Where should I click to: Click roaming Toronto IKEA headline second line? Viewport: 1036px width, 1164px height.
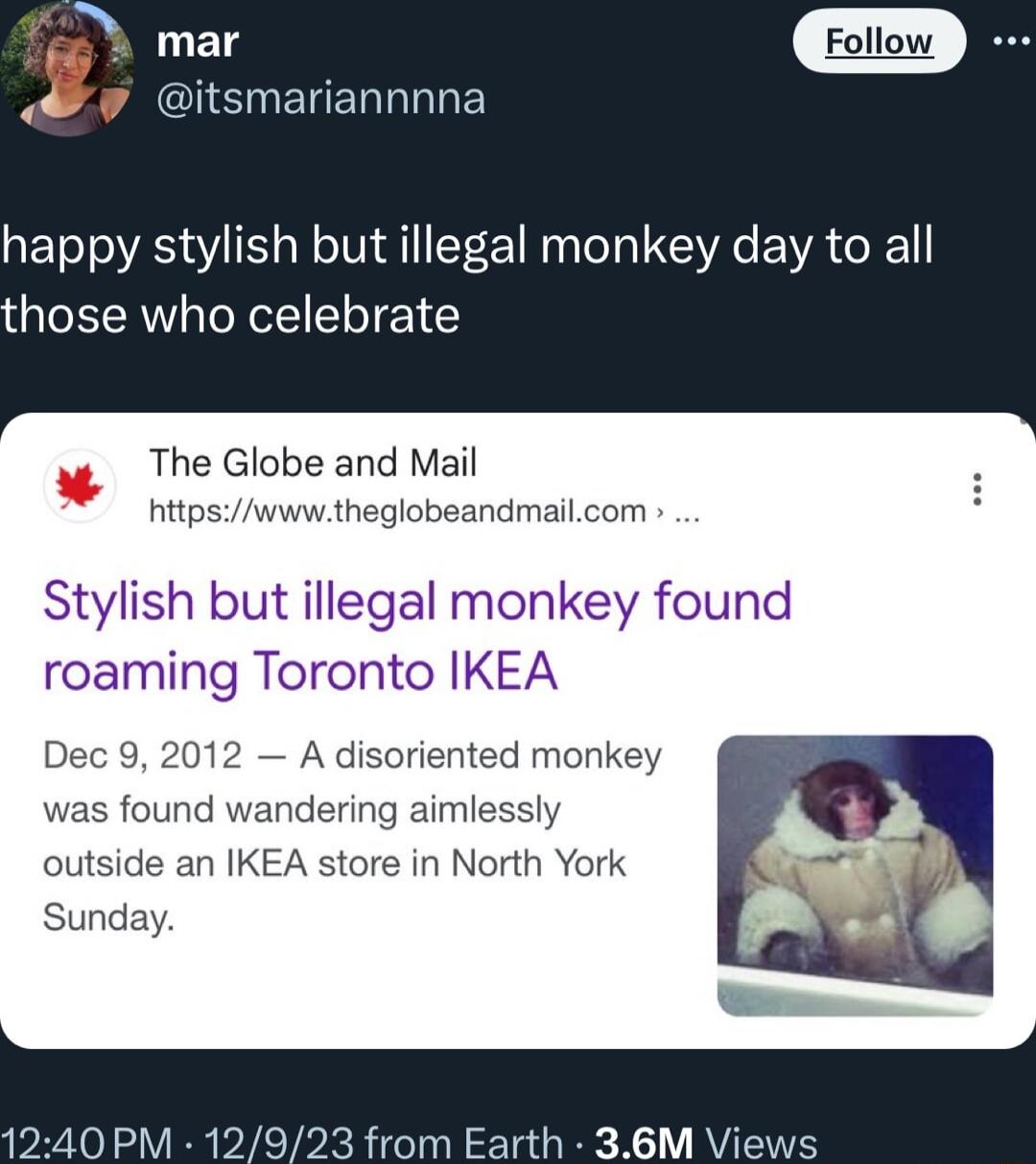299,671
